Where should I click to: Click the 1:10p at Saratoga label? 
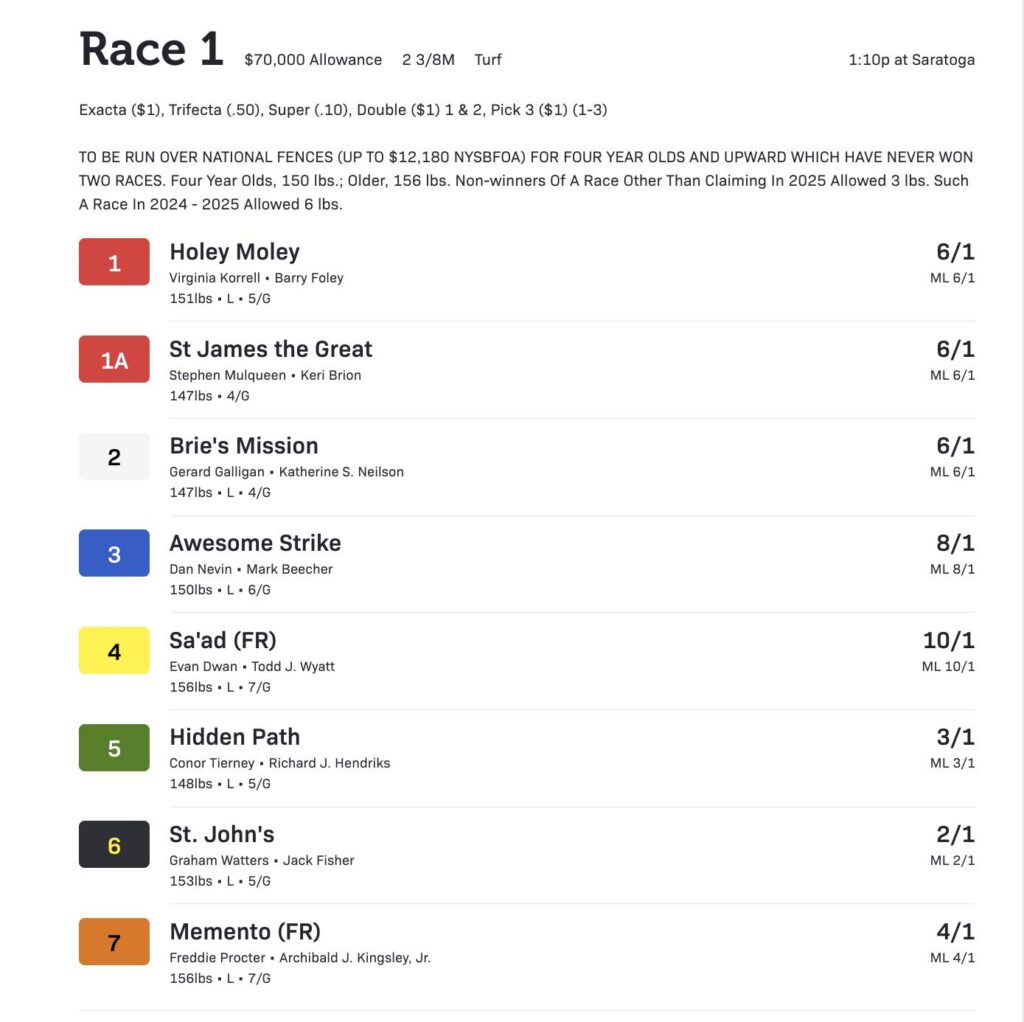coord(911,59)
